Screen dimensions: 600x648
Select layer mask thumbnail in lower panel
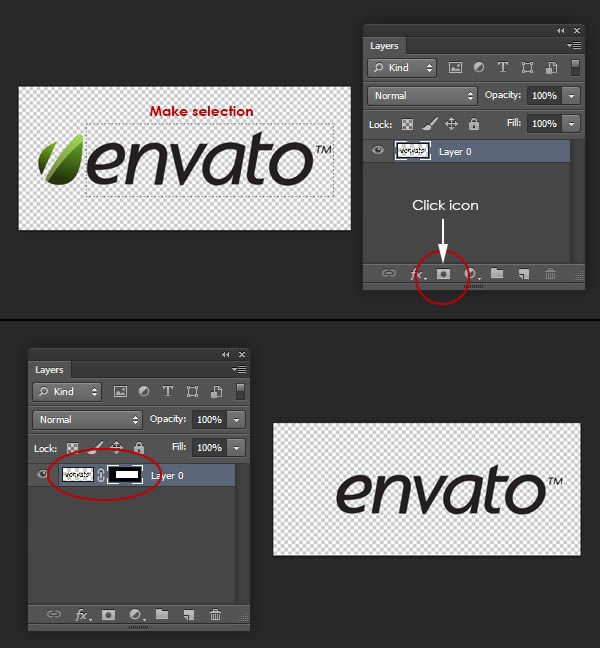pyautogui.click(x=125, y=474)
